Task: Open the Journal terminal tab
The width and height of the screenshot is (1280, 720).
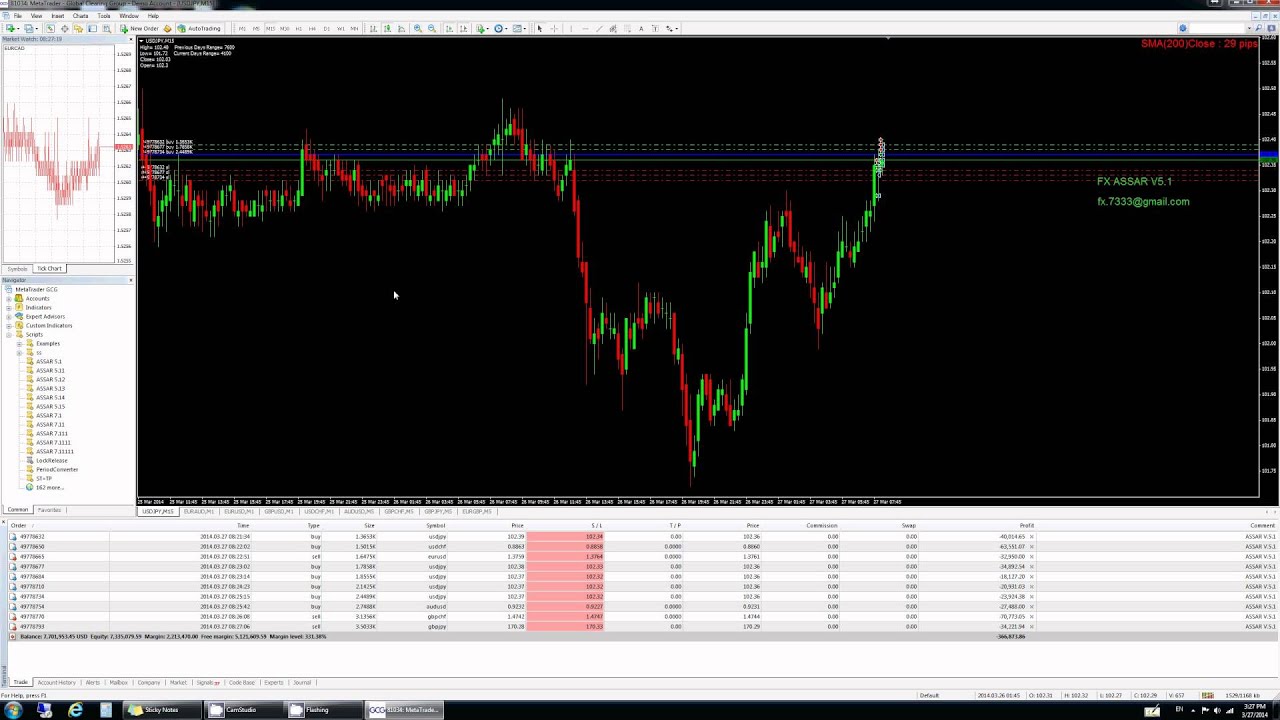Action: 301,682
